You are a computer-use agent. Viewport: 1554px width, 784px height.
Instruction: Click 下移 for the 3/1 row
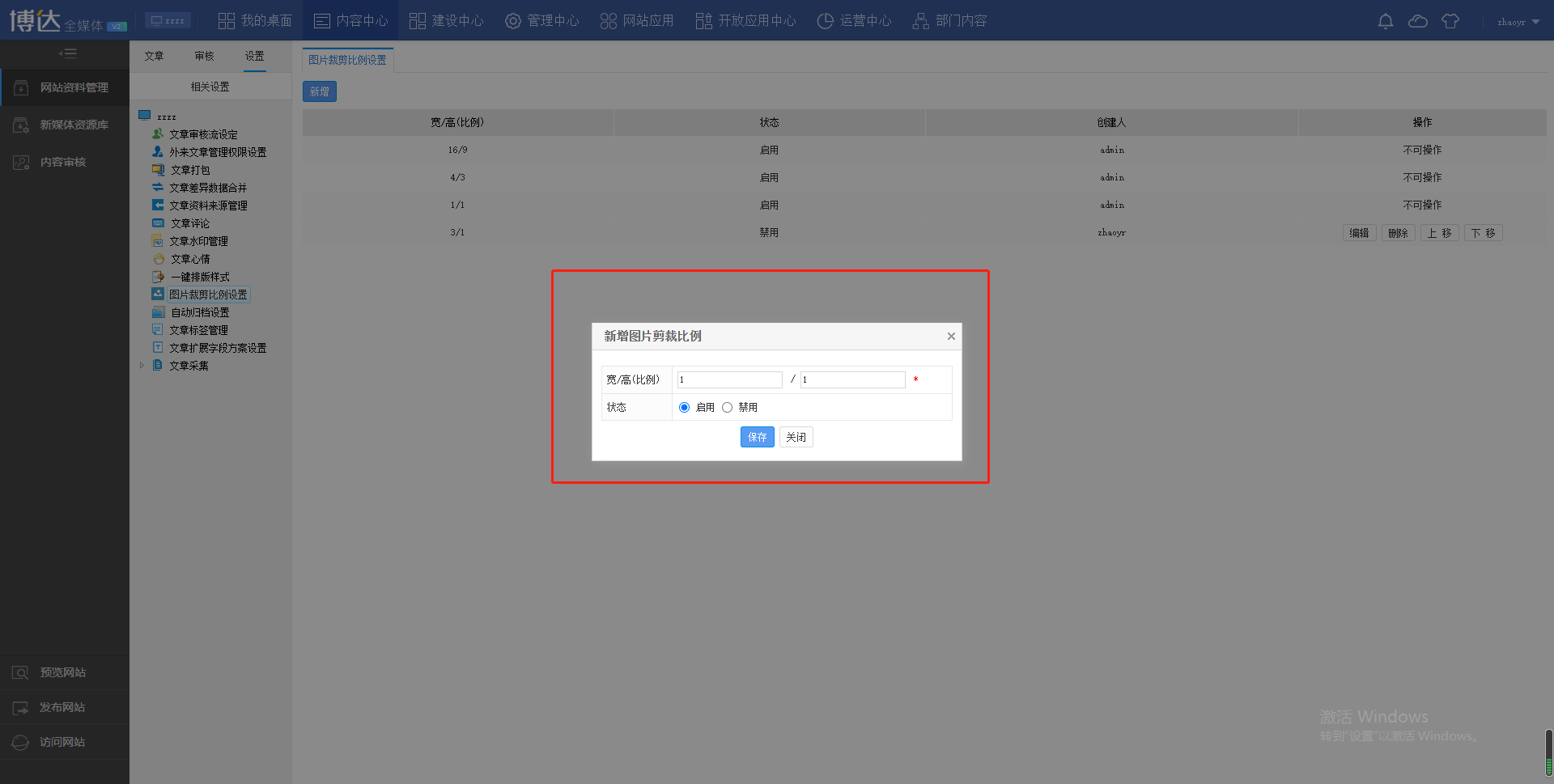pos(1483,233)
